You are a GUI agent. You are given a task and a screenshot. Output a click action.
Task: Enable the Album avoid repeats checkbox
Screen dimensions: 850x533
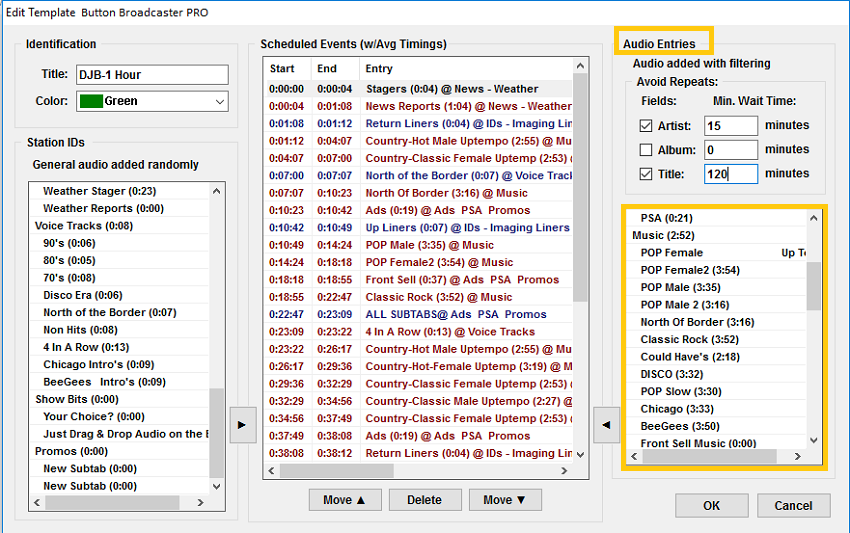pos(646,150)
